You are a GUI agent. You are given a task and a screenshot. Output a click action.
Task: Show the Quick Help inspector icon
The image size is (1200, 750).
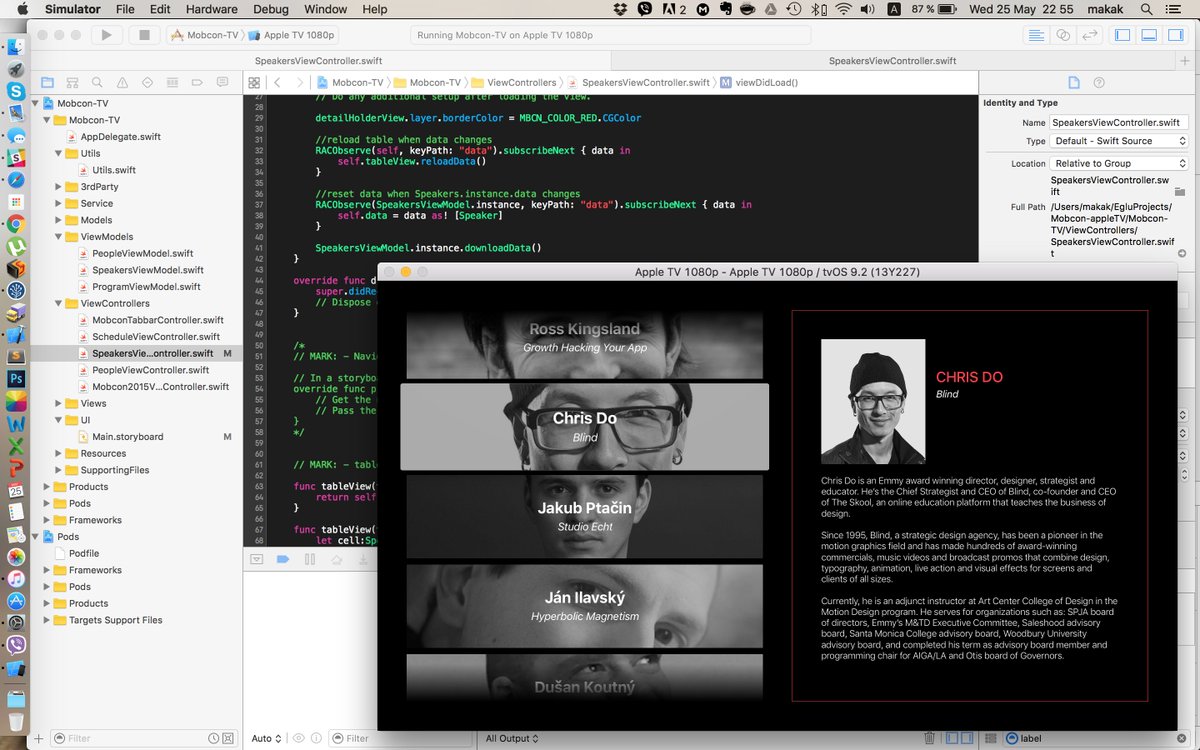tap(1099, 82)
